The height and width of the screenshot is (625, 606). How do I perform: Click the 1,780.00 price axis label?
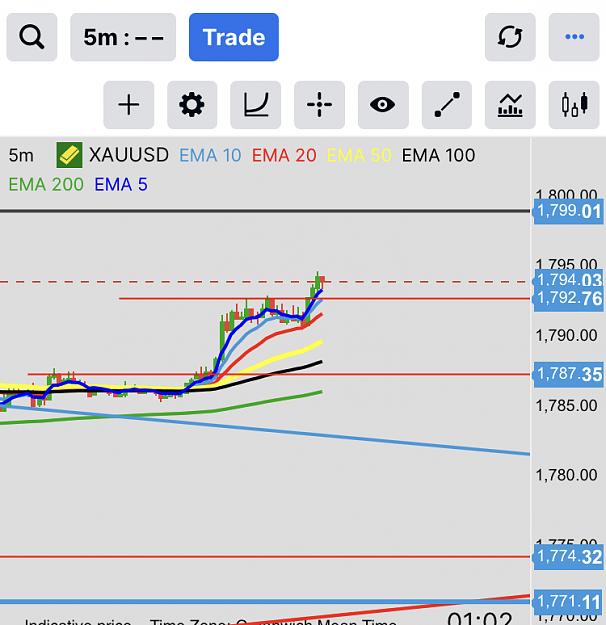click(x=566, y=475)
